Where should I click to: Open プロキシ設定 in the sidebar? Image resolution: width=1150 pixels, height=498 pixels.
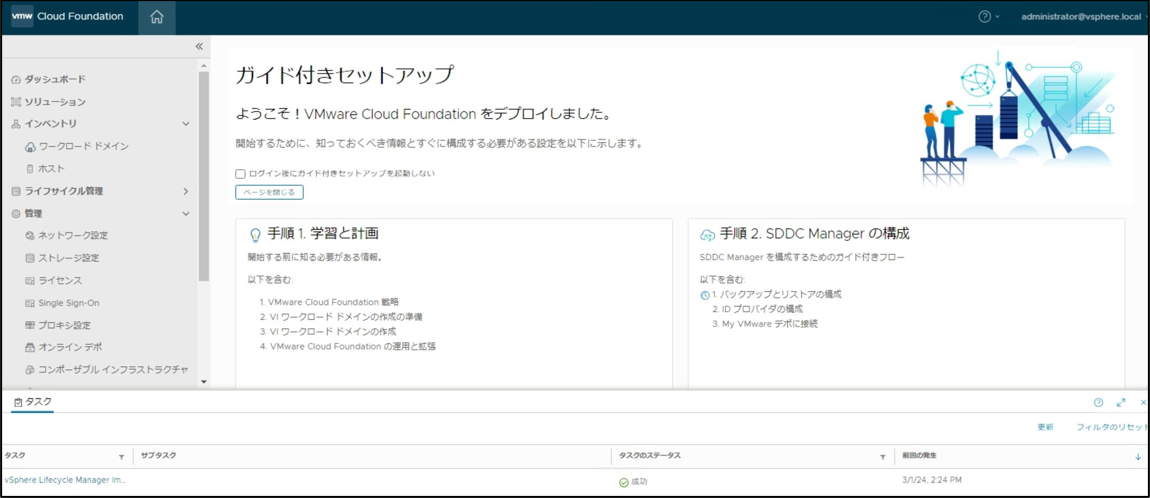click(64, 325)
